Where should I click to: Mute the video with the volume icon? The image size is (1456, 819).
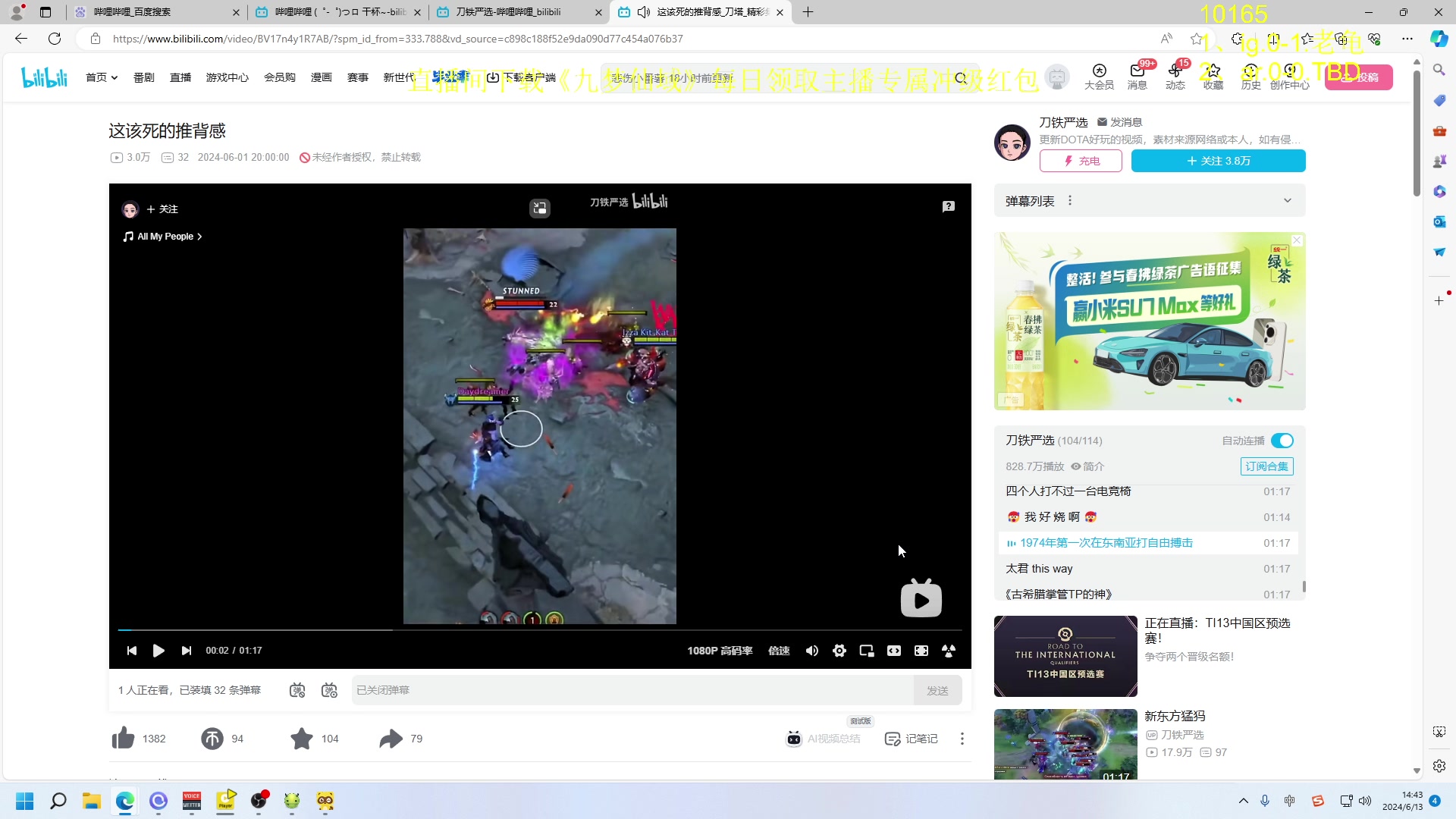[811, 651]
